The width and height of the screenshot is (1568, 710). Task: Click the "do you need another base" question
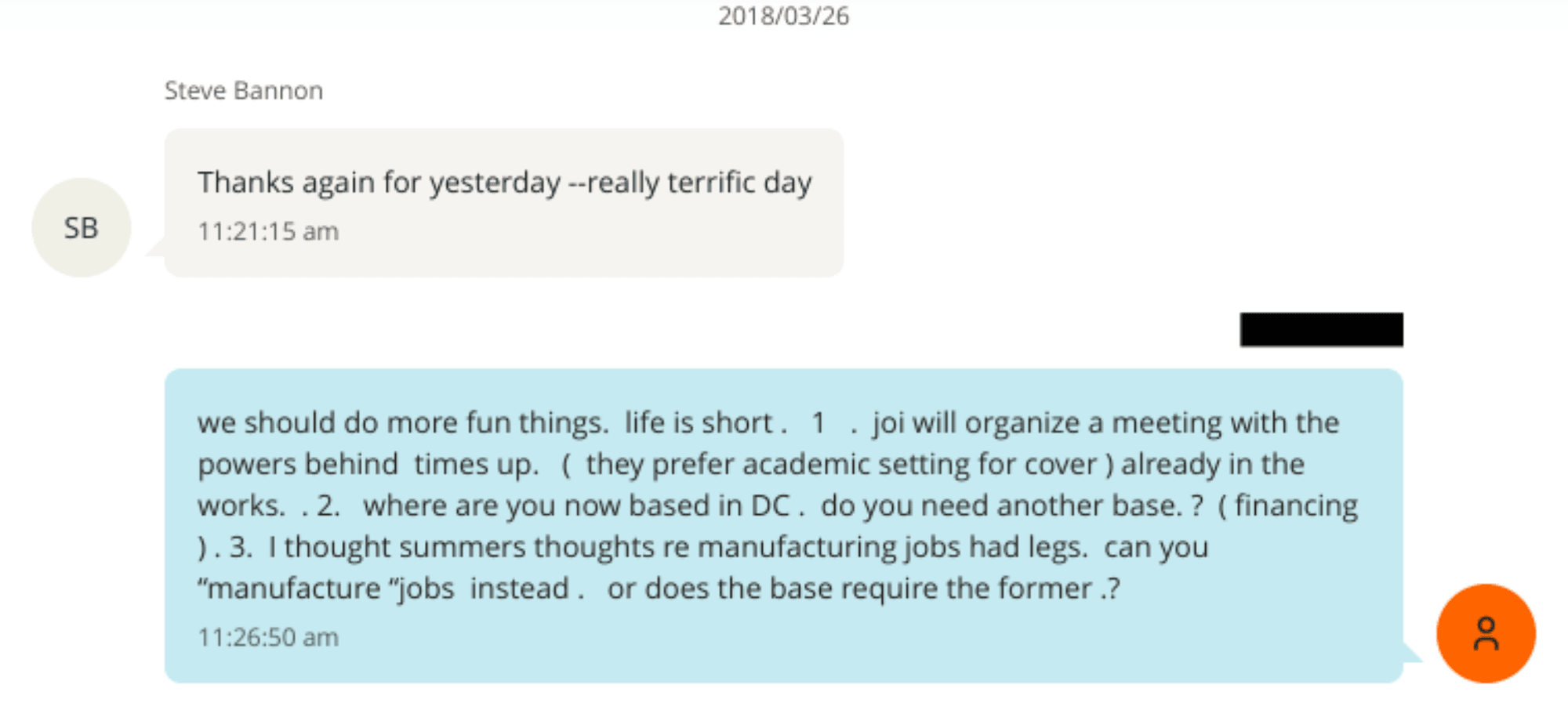click(1011, 506)
